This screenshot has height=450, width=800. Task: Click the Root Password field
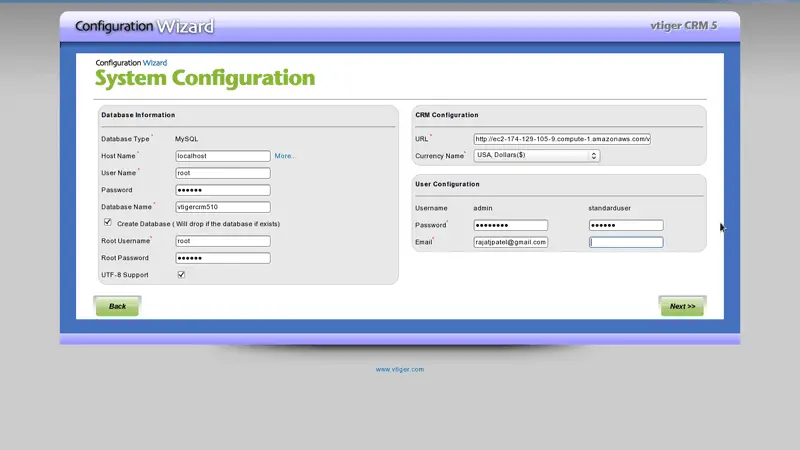click(x=223, y=258)
